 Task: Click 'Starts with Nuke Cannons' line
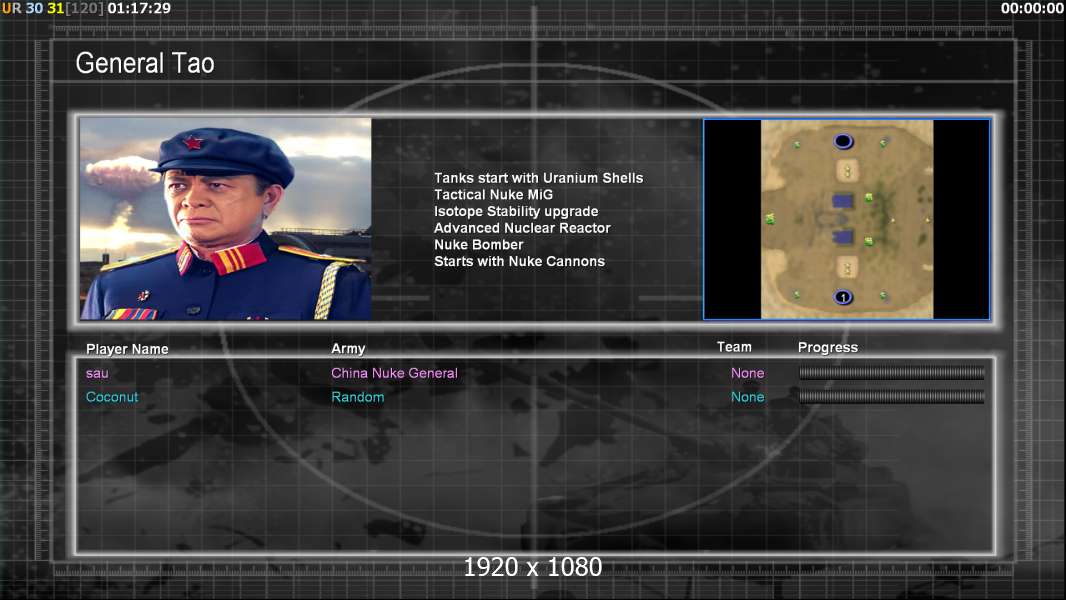click(519, 261)
